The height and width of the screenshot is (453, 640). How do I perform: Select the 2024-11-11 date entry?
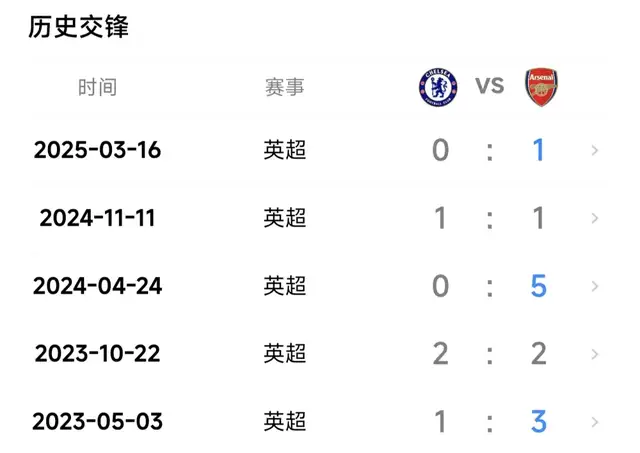pos(97,219)
